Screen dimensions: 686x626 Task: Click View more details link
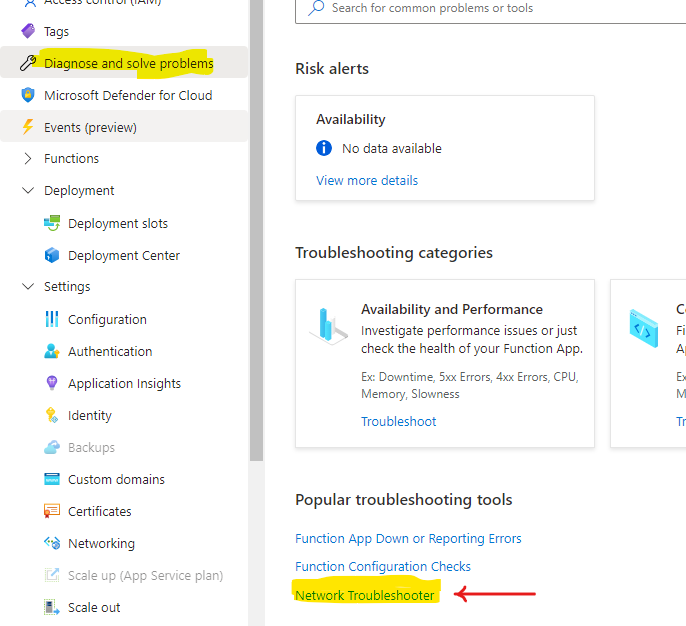367,180
